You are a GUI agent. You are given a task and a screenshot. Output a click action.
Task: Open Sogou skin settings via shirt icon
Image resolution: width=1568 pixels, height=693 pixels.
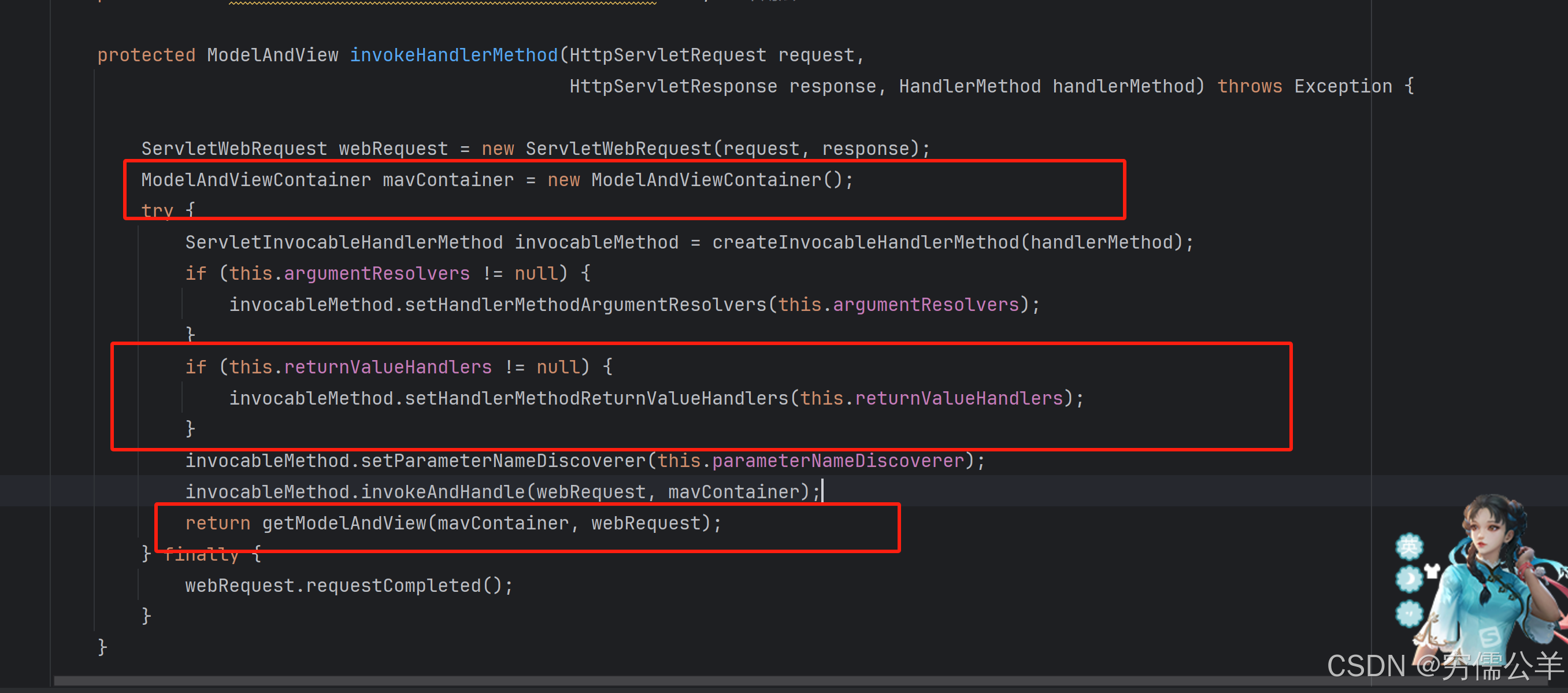pos(1432,570)
